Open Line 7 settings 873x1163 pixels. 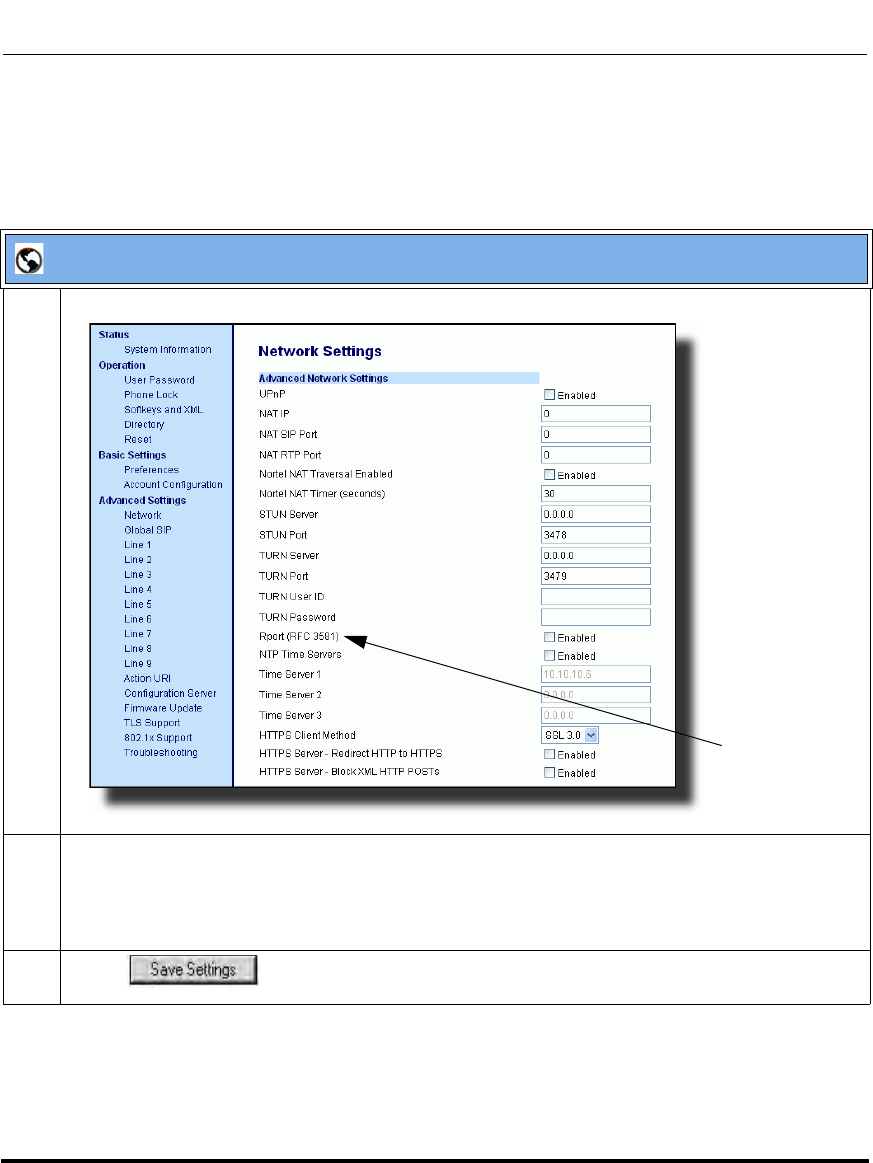pyautogui.click(x=137, y=633)
